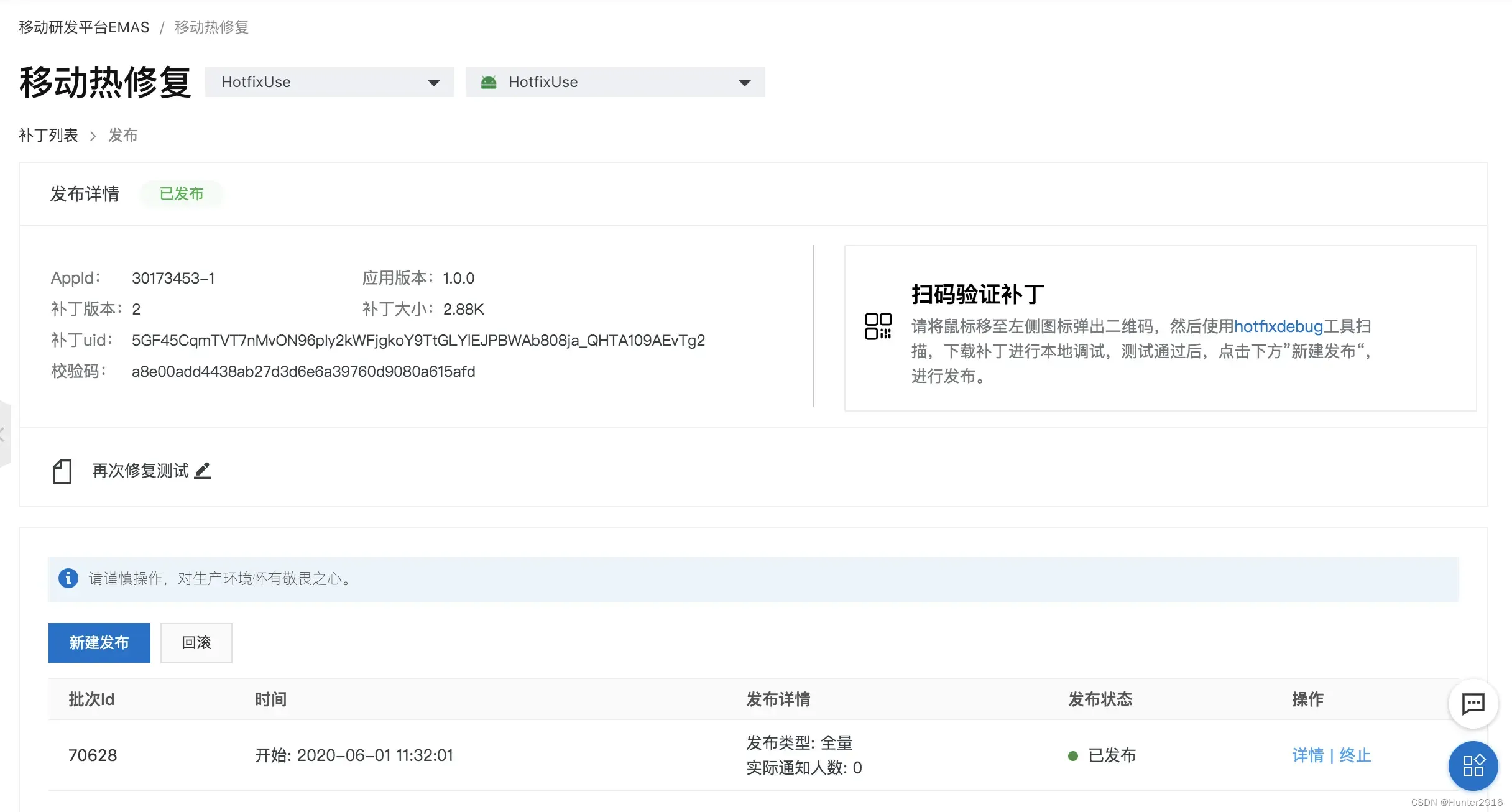
Task: Click the 再次修复测试 description text
Action: (x=141, y=471)
